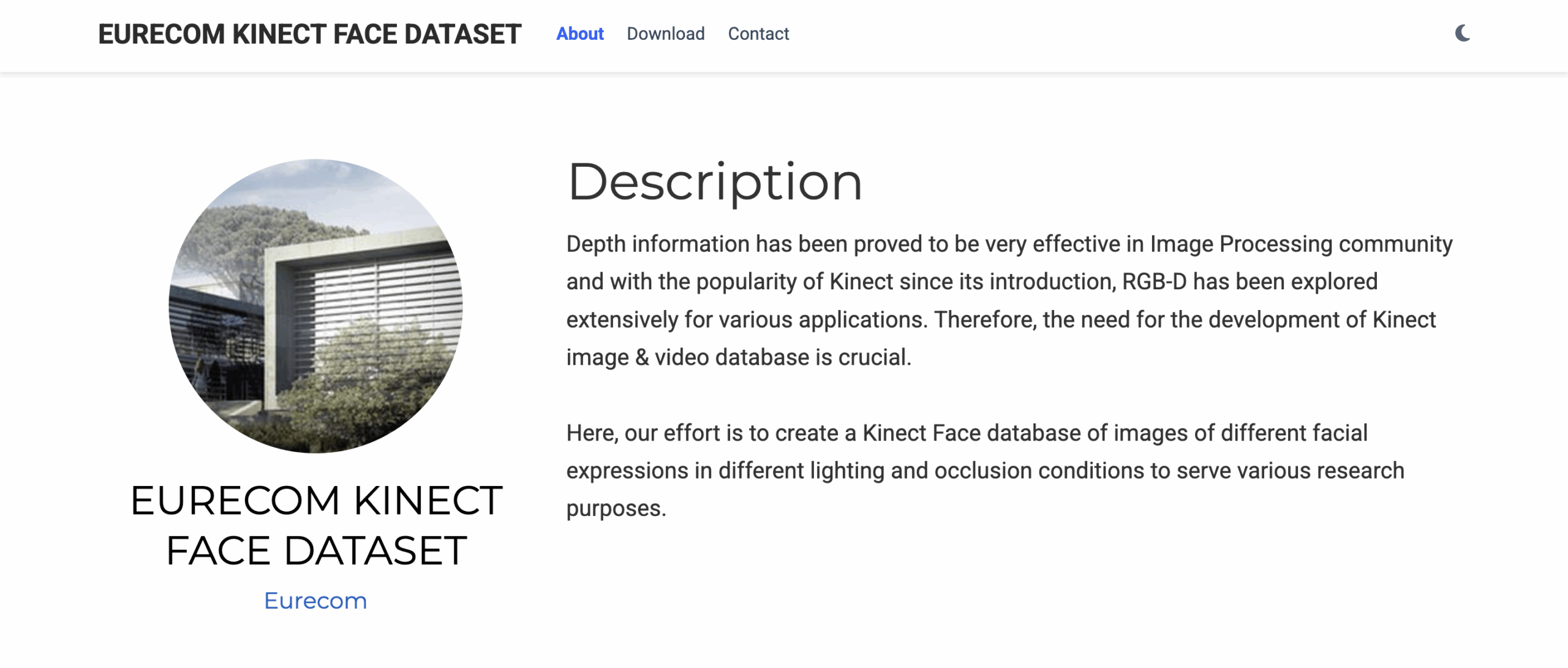Go to the Download page

click(x=665, y=34)
